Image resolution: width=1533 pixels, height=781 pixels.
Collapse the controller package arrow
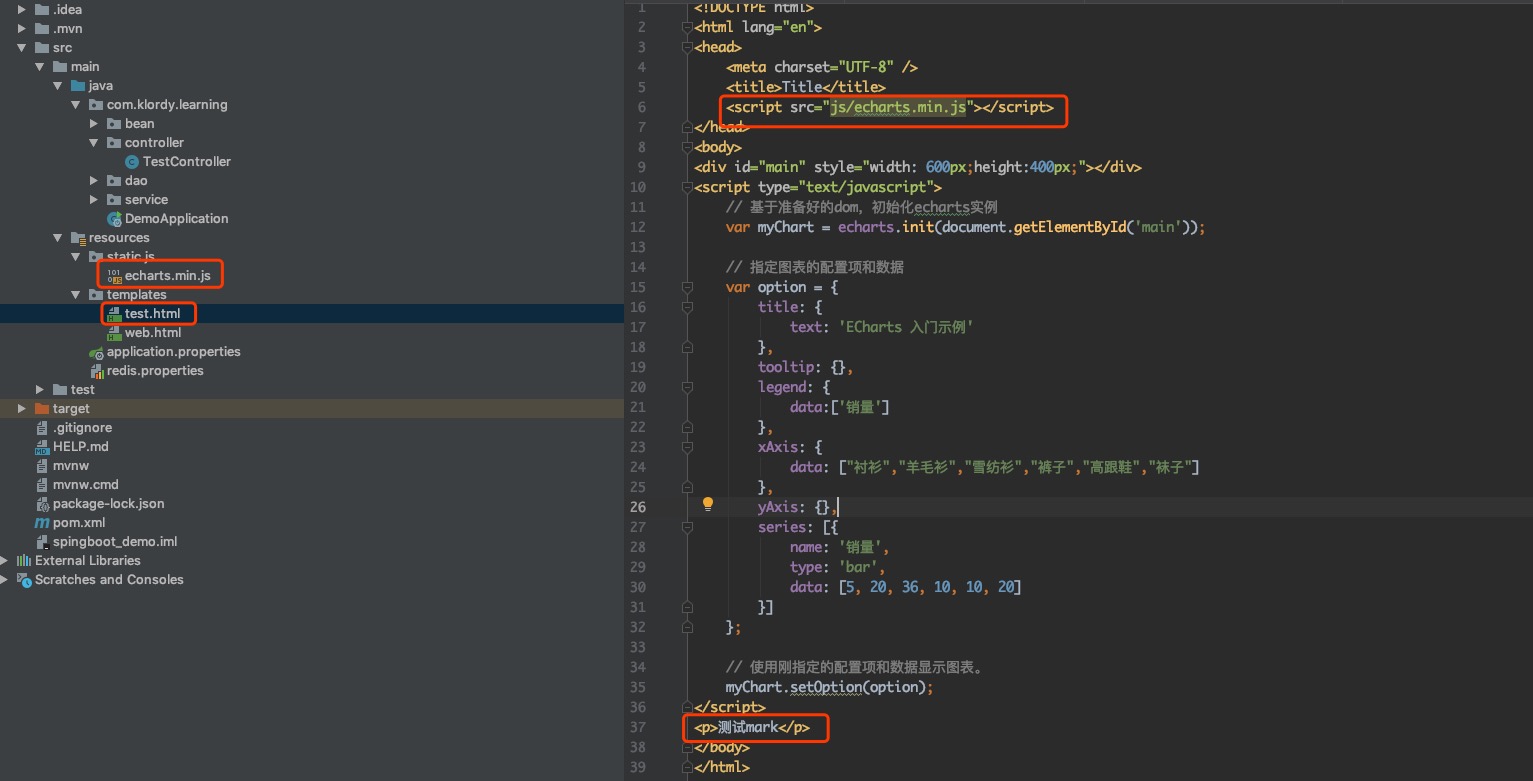(x=94, y=143)
